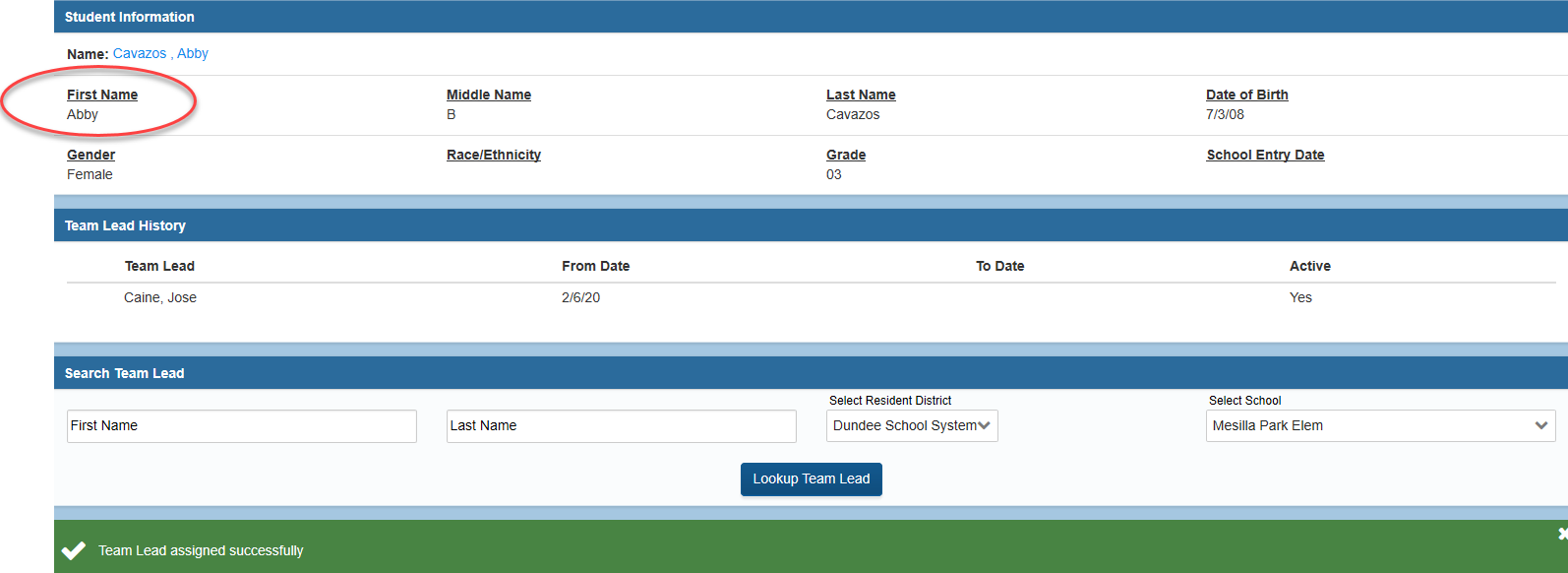Screen dimensions: 1568x573
Task: Click the Race/Ethnicity label
Action: 493,155
